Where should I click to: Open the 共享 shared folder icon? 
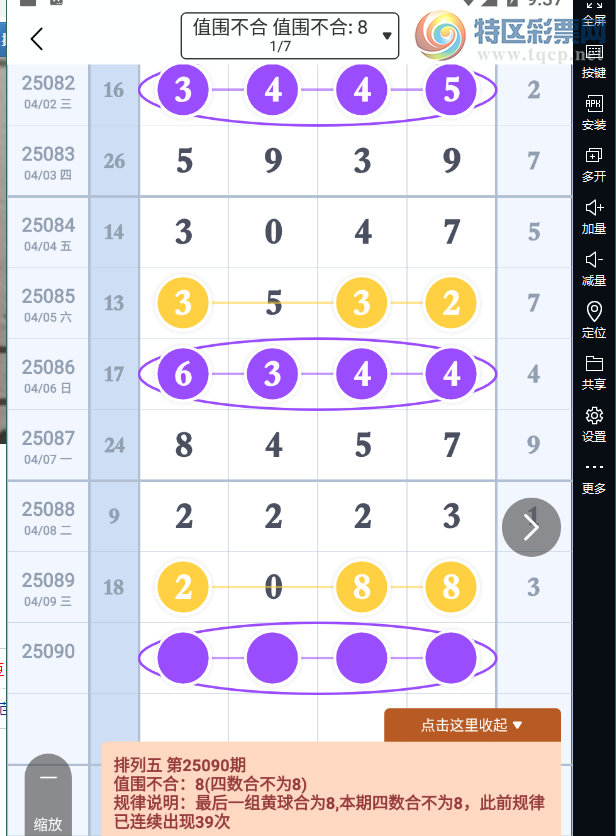click(x=594, y=372)
